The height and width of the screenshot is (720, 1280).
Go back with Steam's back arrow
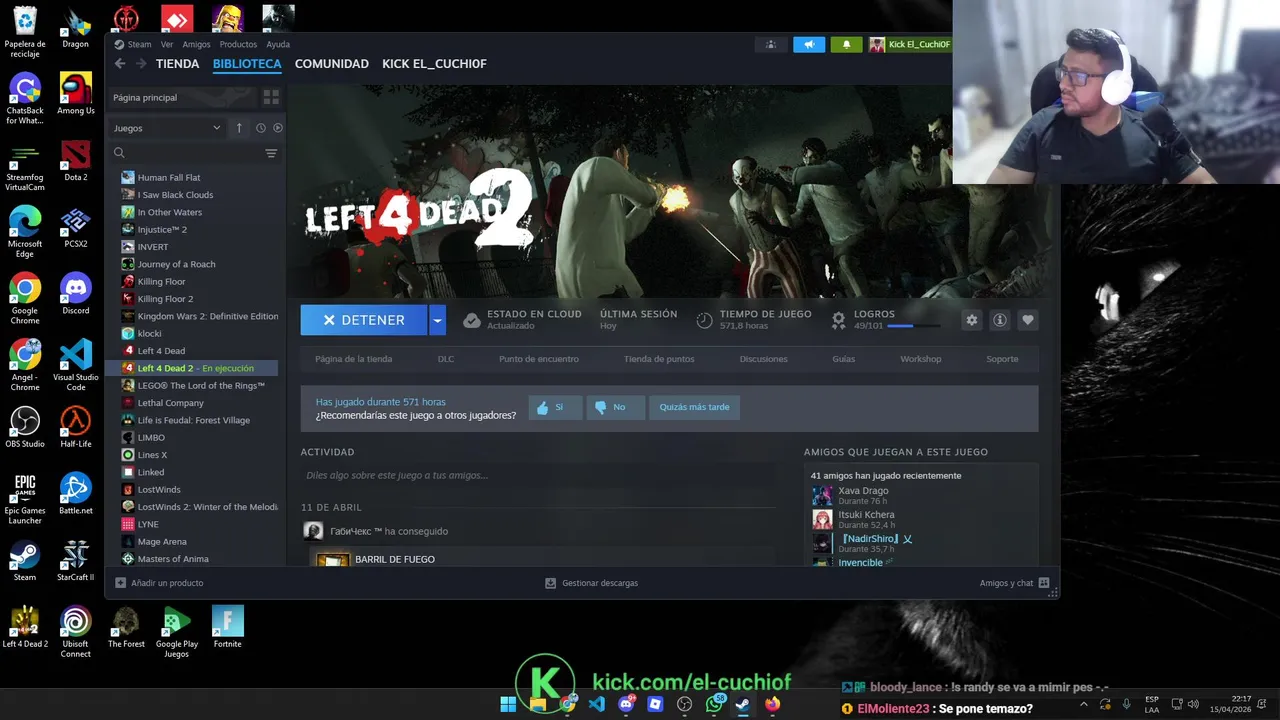pos(120,63)
